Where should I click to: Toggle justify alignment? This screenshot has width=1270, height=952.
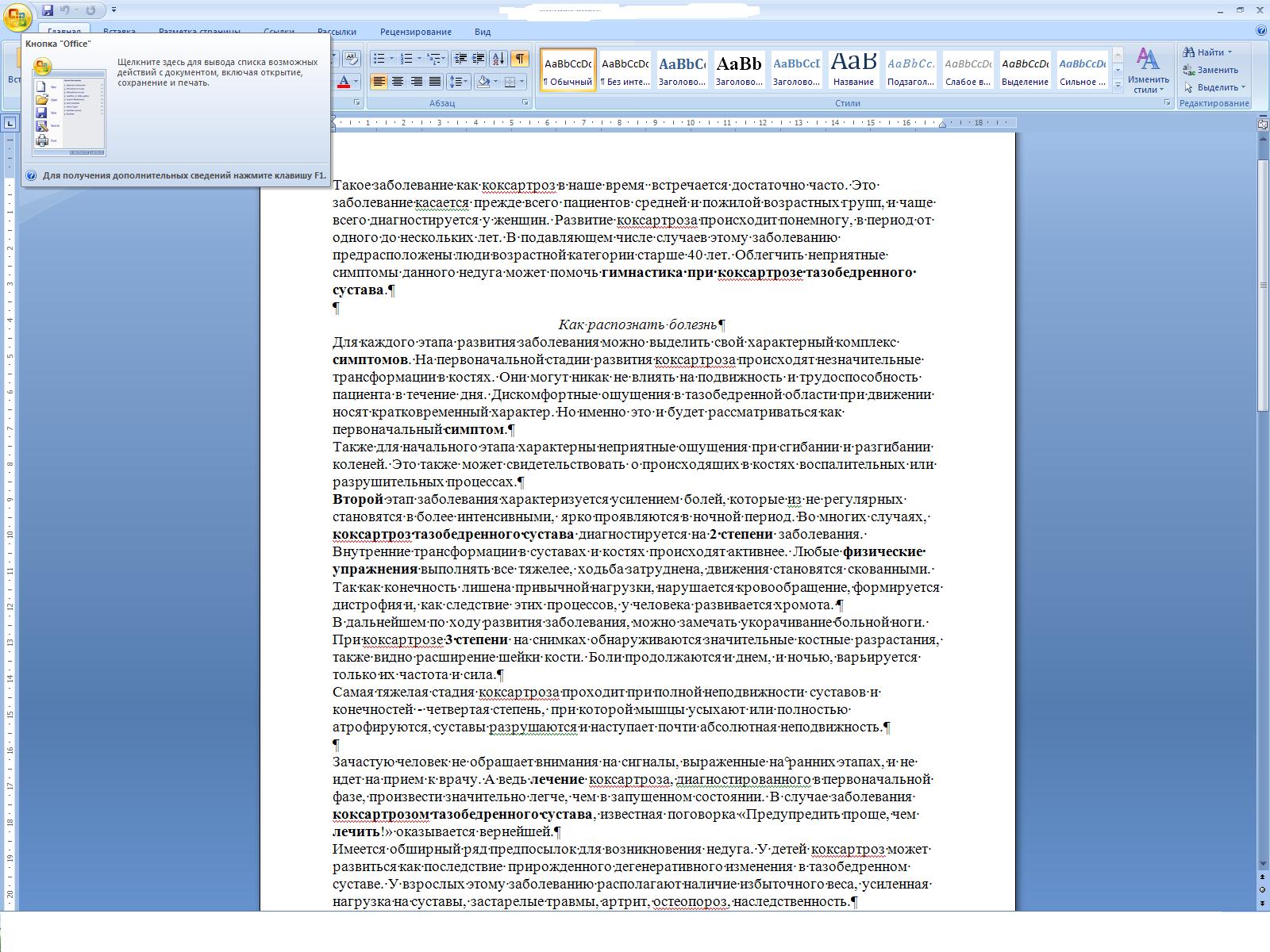click(x=434, y=81)
